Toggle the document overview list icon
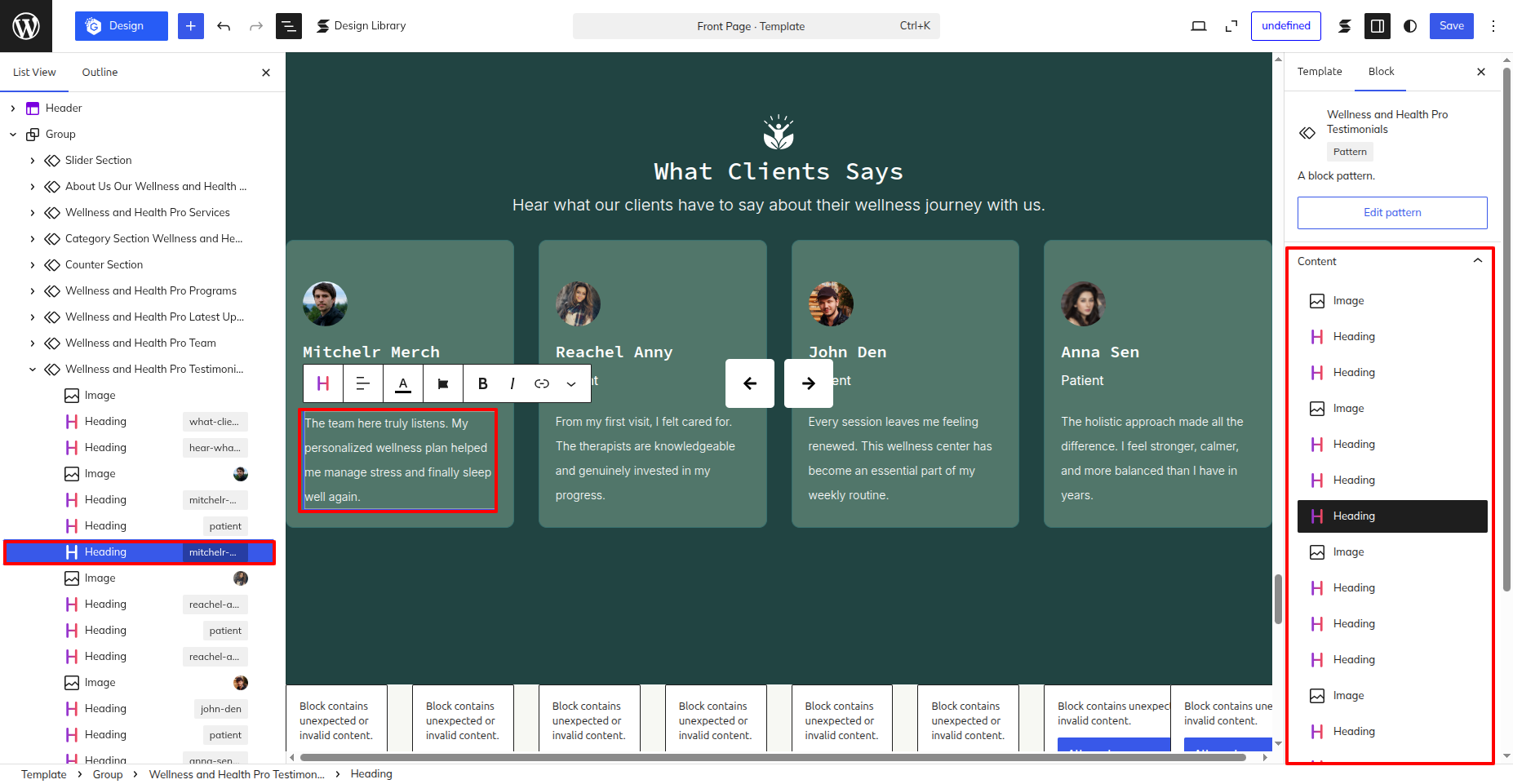Viewport: 1513px width, 784px height. click(289, 26)
